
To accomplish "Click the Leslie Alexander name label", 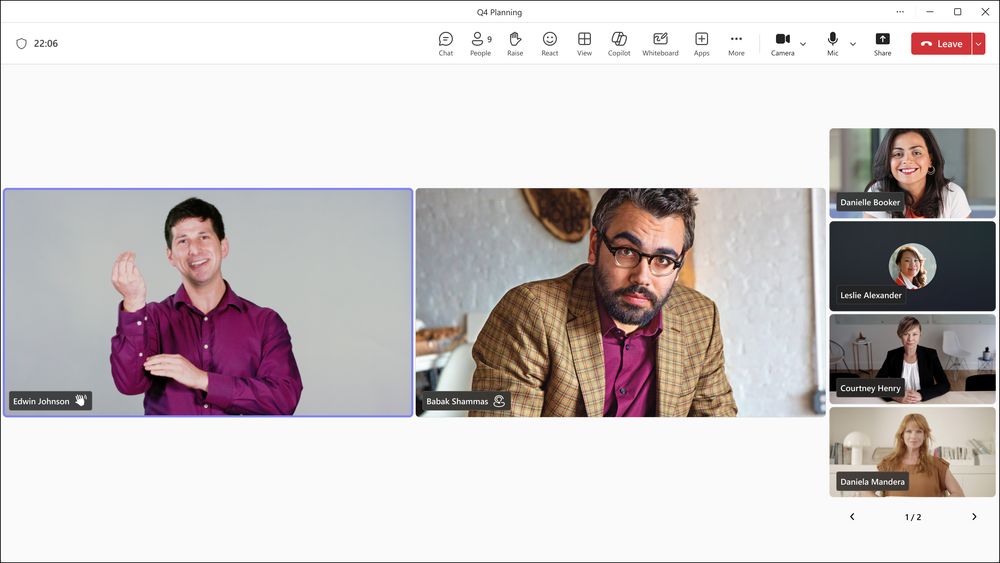I will 871,295.
